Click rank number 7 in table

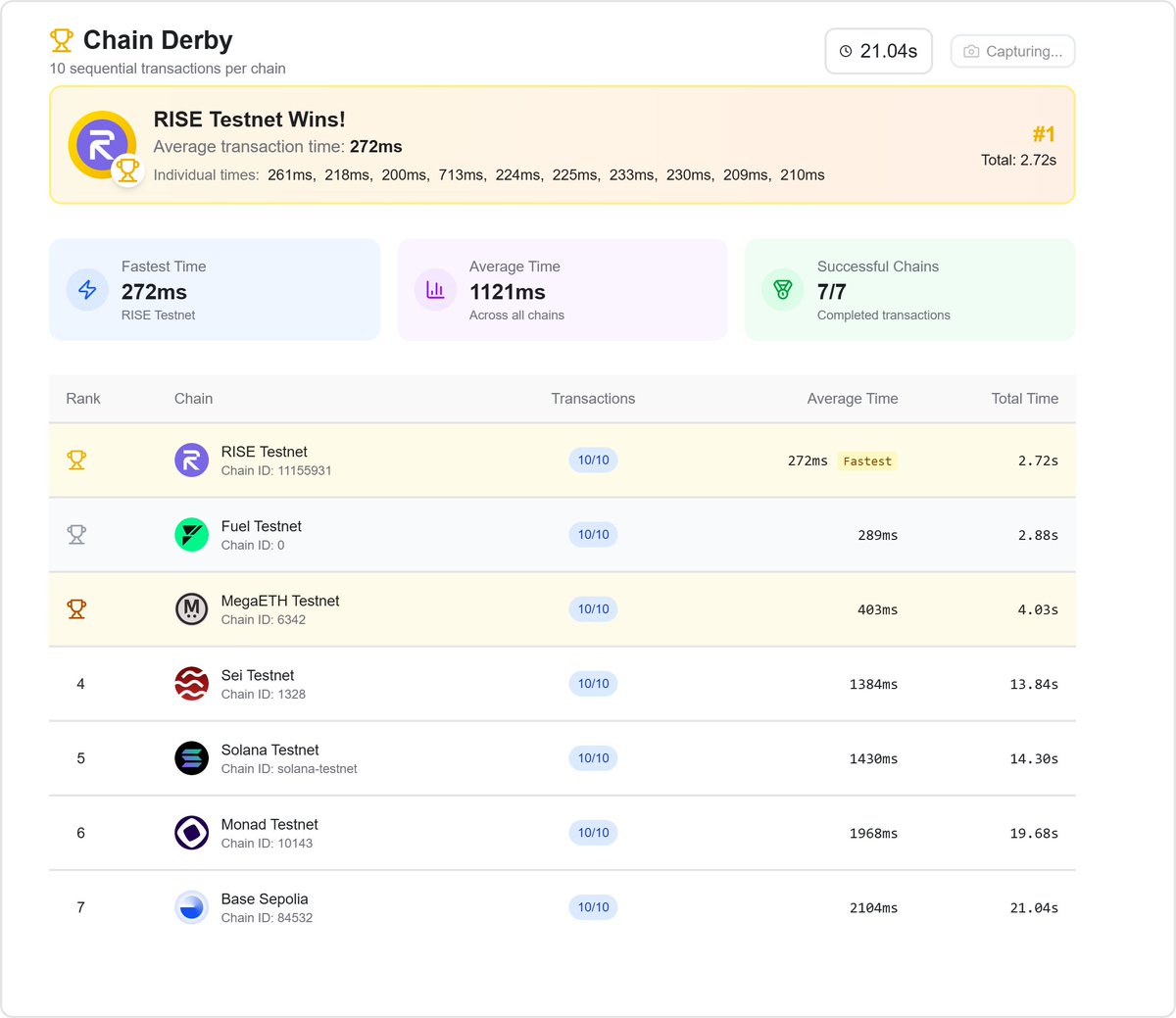click(x=80, y=907)
